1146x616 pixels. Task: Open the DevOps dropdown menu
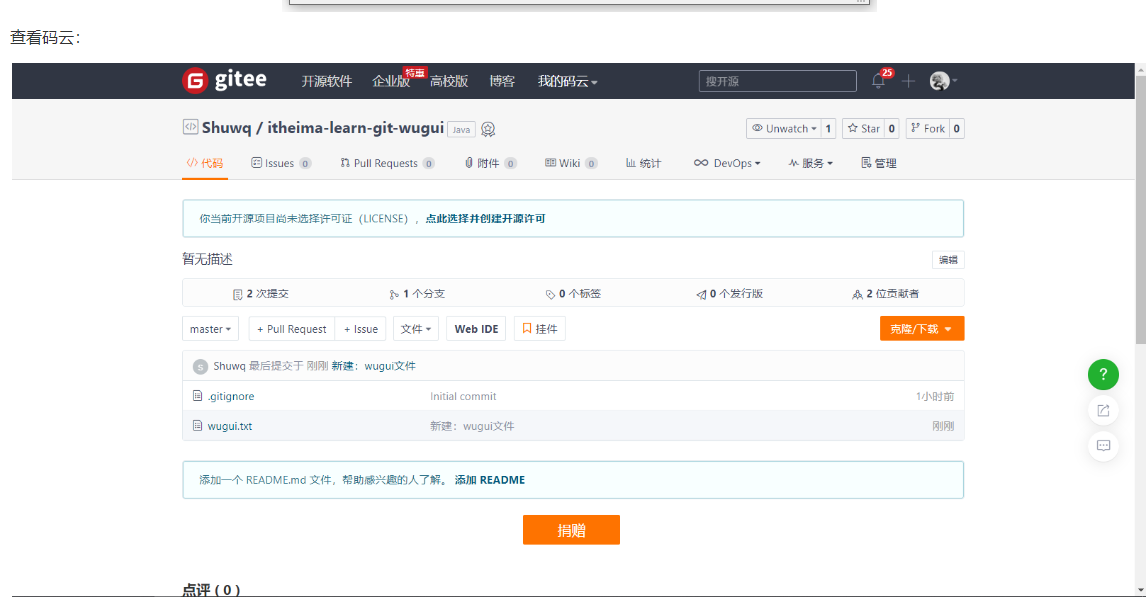click(727, 163)
